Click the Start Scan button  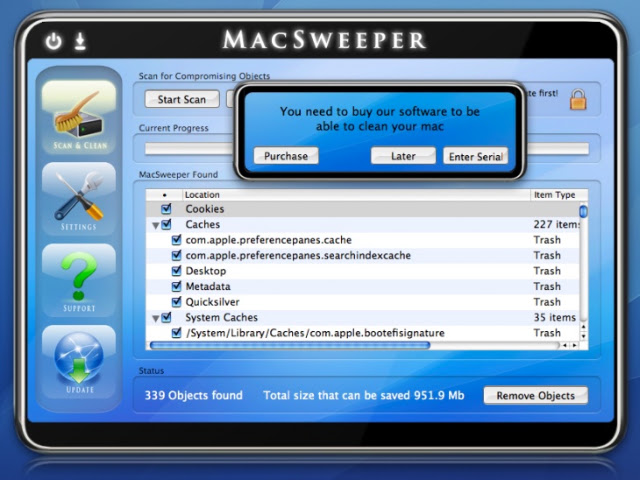click(182, 99)
